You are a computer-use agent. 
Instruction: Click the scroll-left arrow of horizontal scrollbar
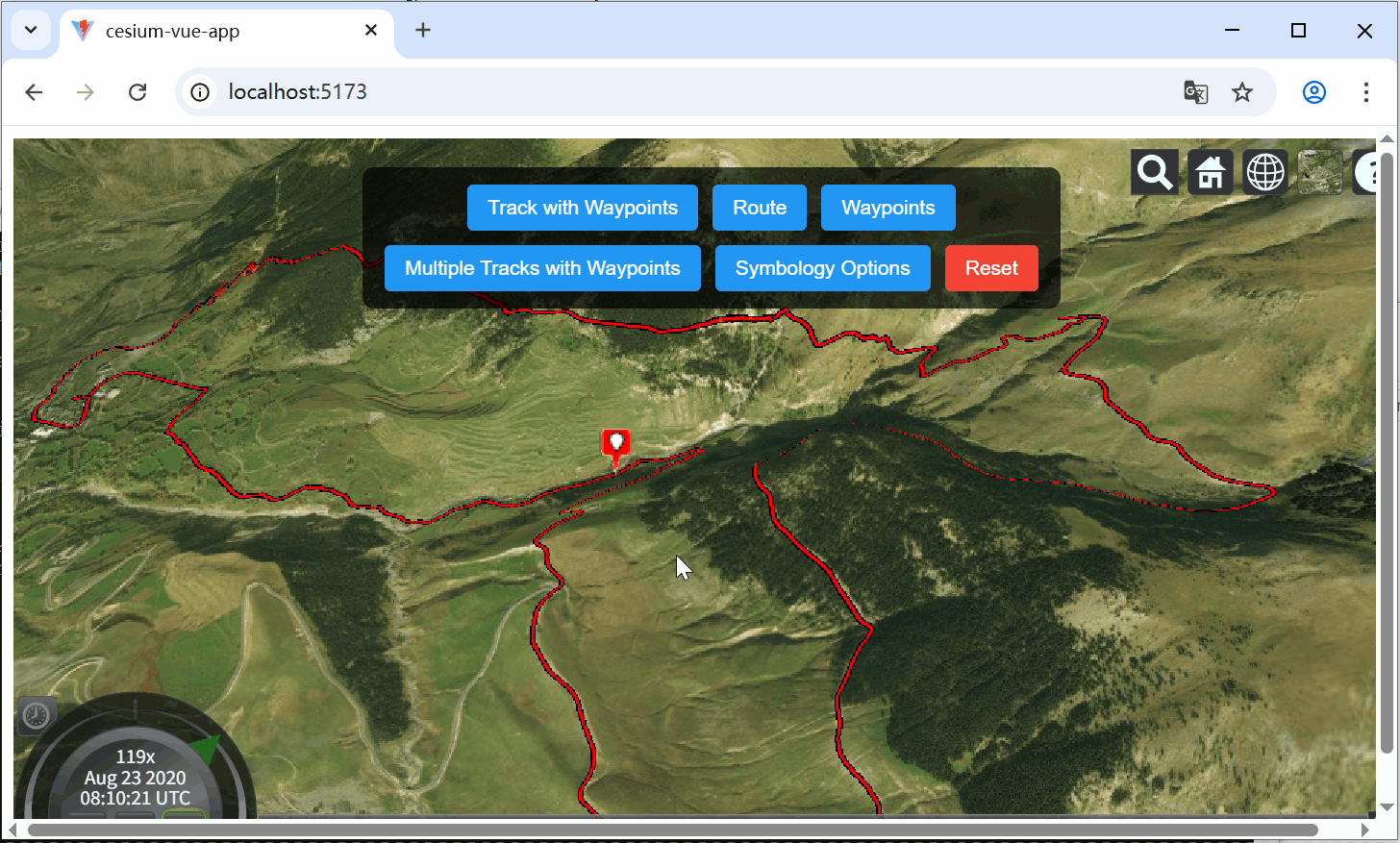13,830
